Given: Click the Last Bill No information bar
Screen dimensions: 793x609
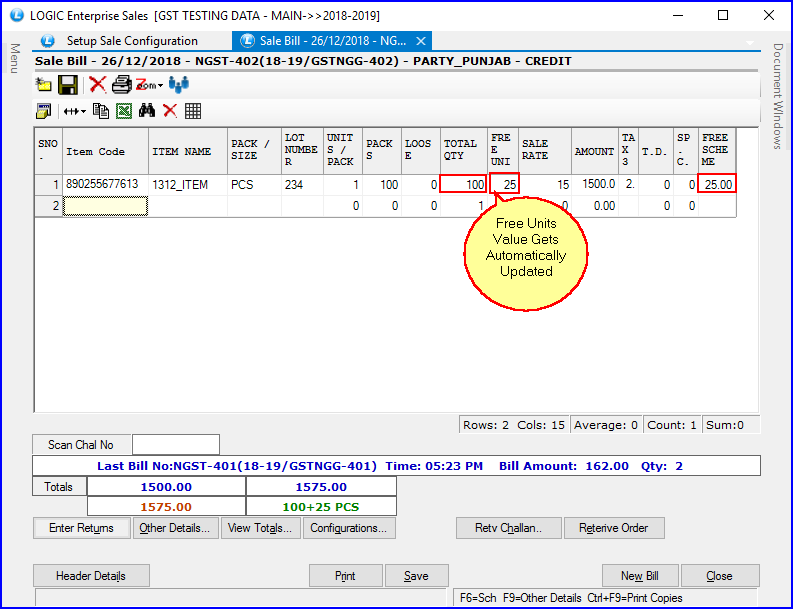Looking at the screenshot, I should pos(396,466).
